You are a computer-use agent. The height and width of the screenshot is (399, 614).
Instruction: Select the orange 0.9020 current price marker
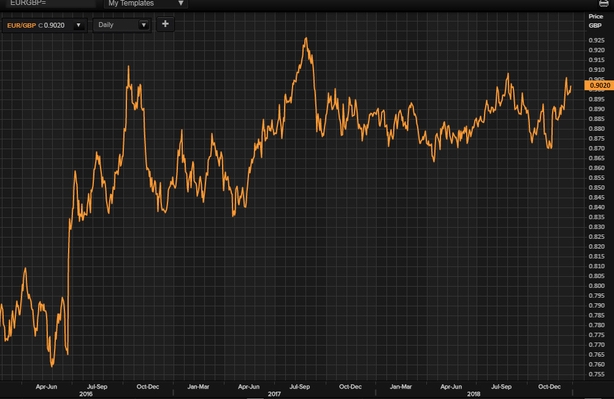(x=599, y=85)
